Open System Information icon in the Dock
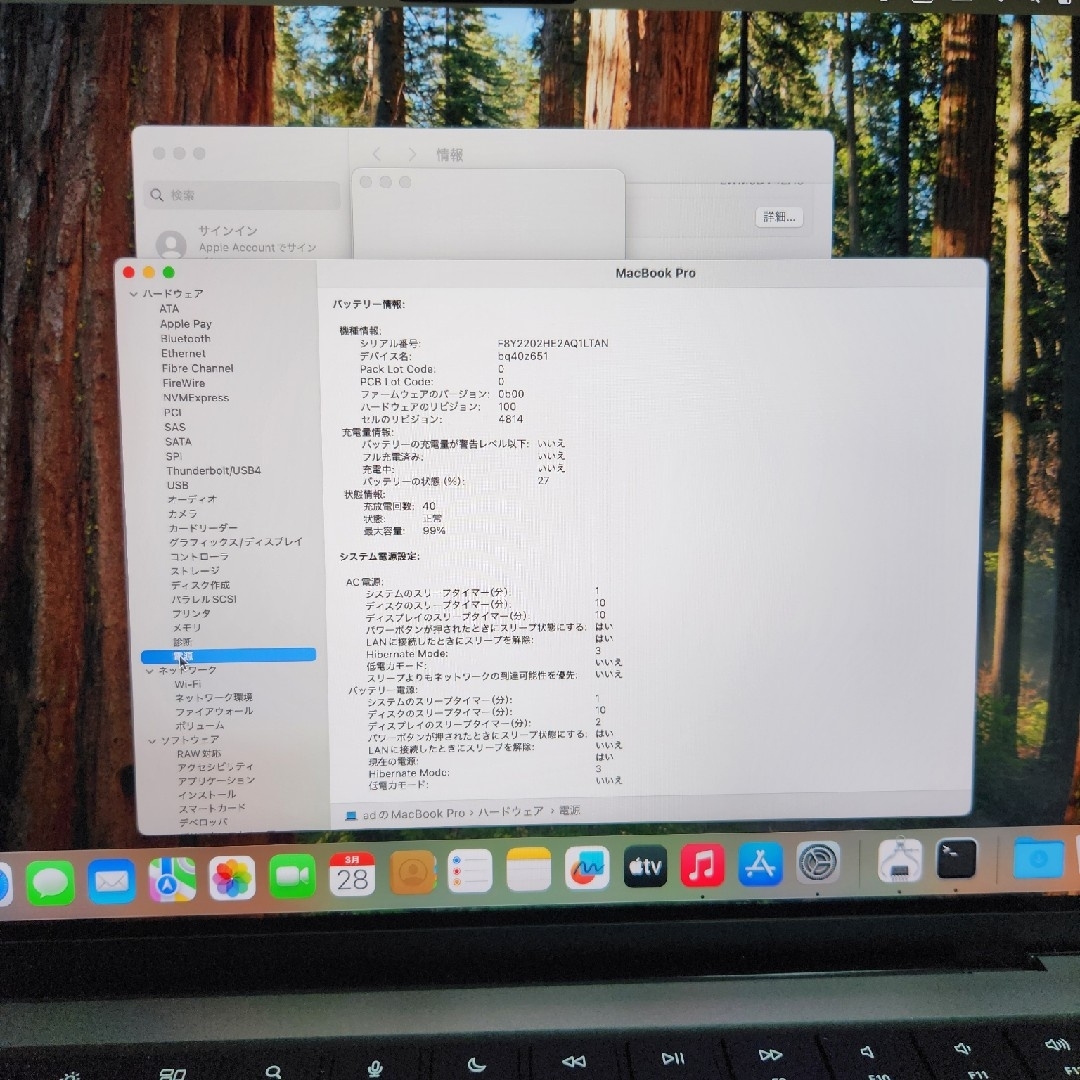 pyautogui.click(x=900, y=860)
